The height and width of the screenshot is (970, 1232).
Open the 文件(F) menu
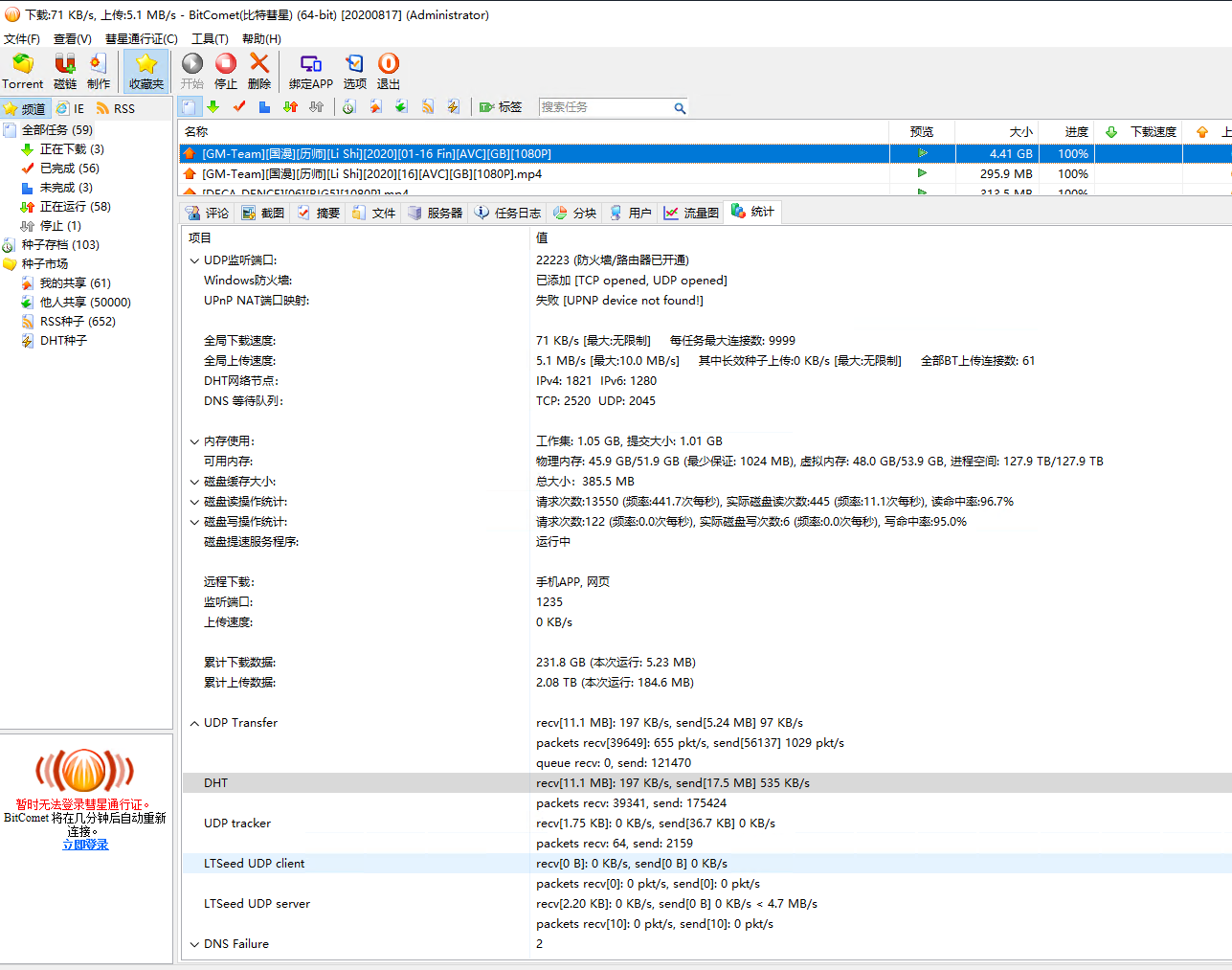point(22,39)
